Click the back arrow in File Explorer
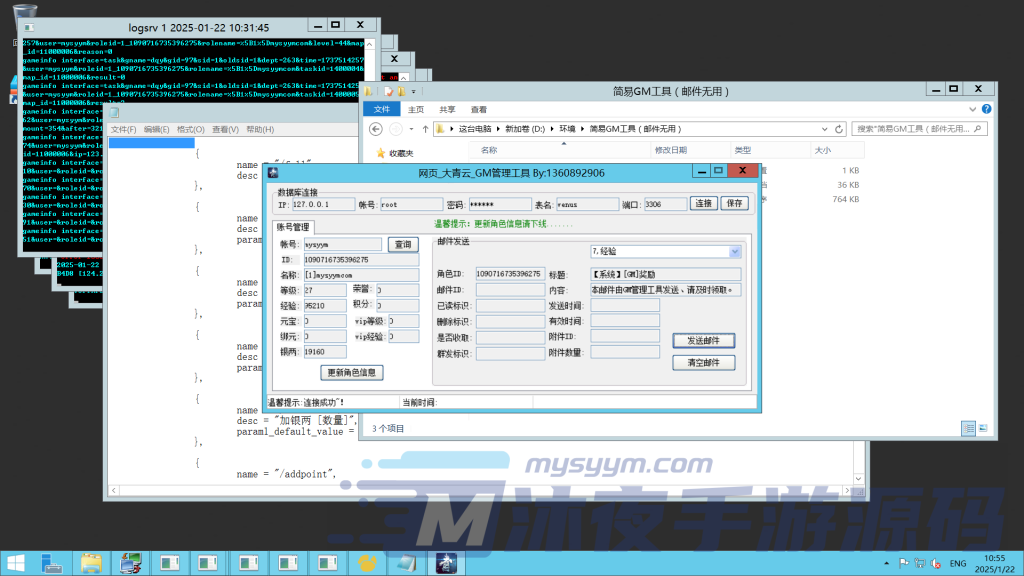Image resolution: width=1024 pixels, height=576 pixels. pos(374,129)
